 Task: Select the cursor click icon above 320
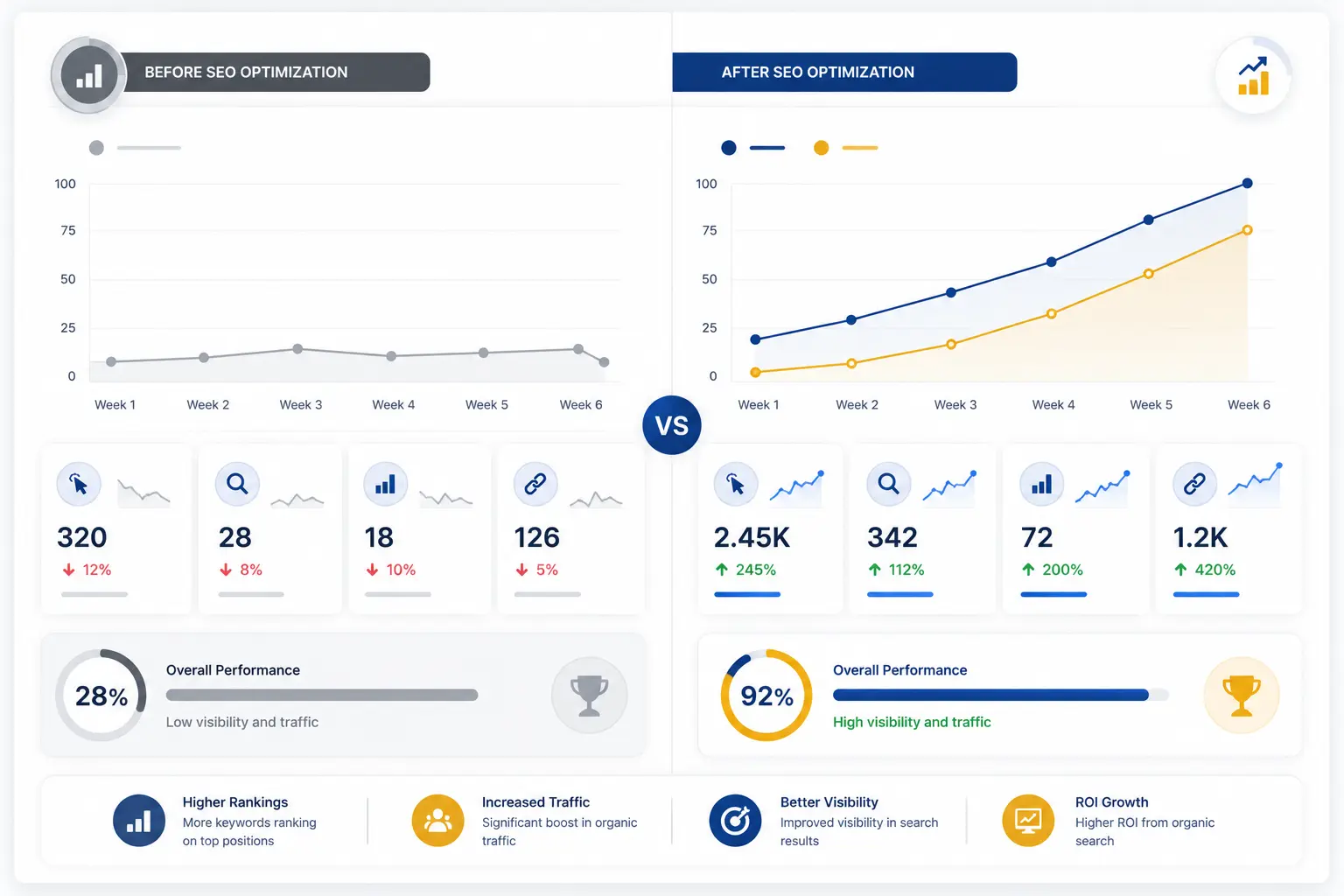tap(79, 484)
